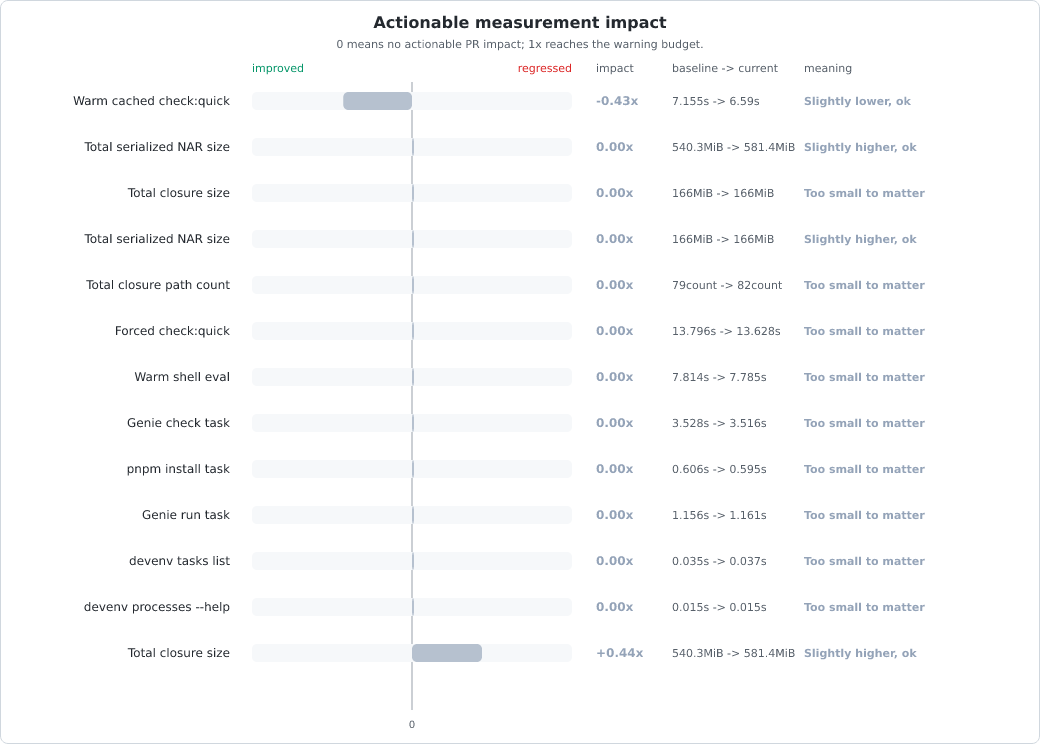Click the "-0.43x" impact value
1040x744 pixels.
point(617,101)
